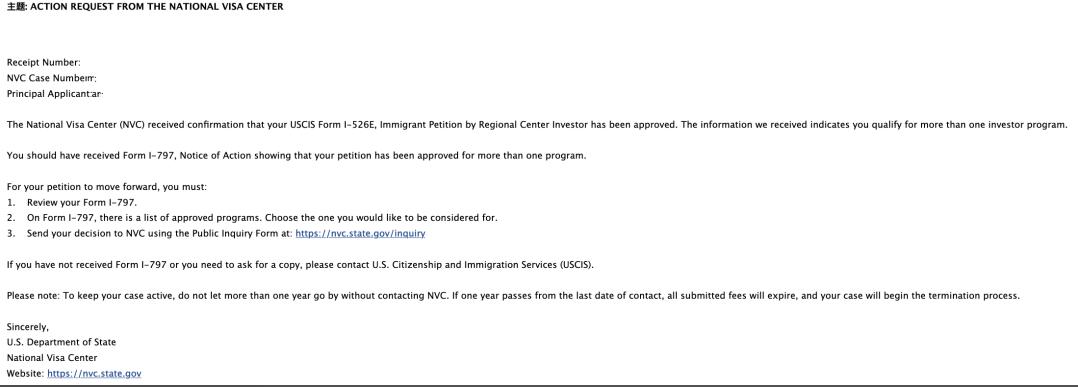Click the Website label before the signature link
The image size is (1078, 387).
(x=25, y=374)
